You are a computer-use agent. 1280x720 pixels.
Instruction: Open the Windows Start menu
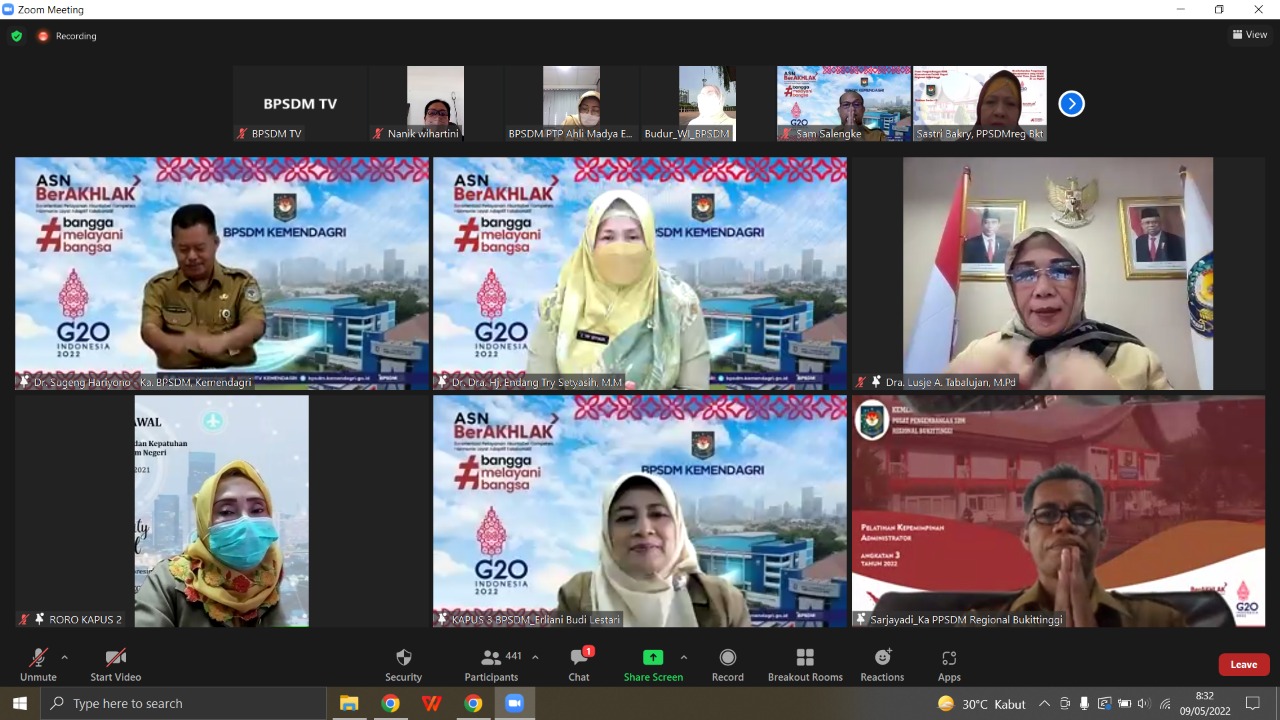(20, 703)
